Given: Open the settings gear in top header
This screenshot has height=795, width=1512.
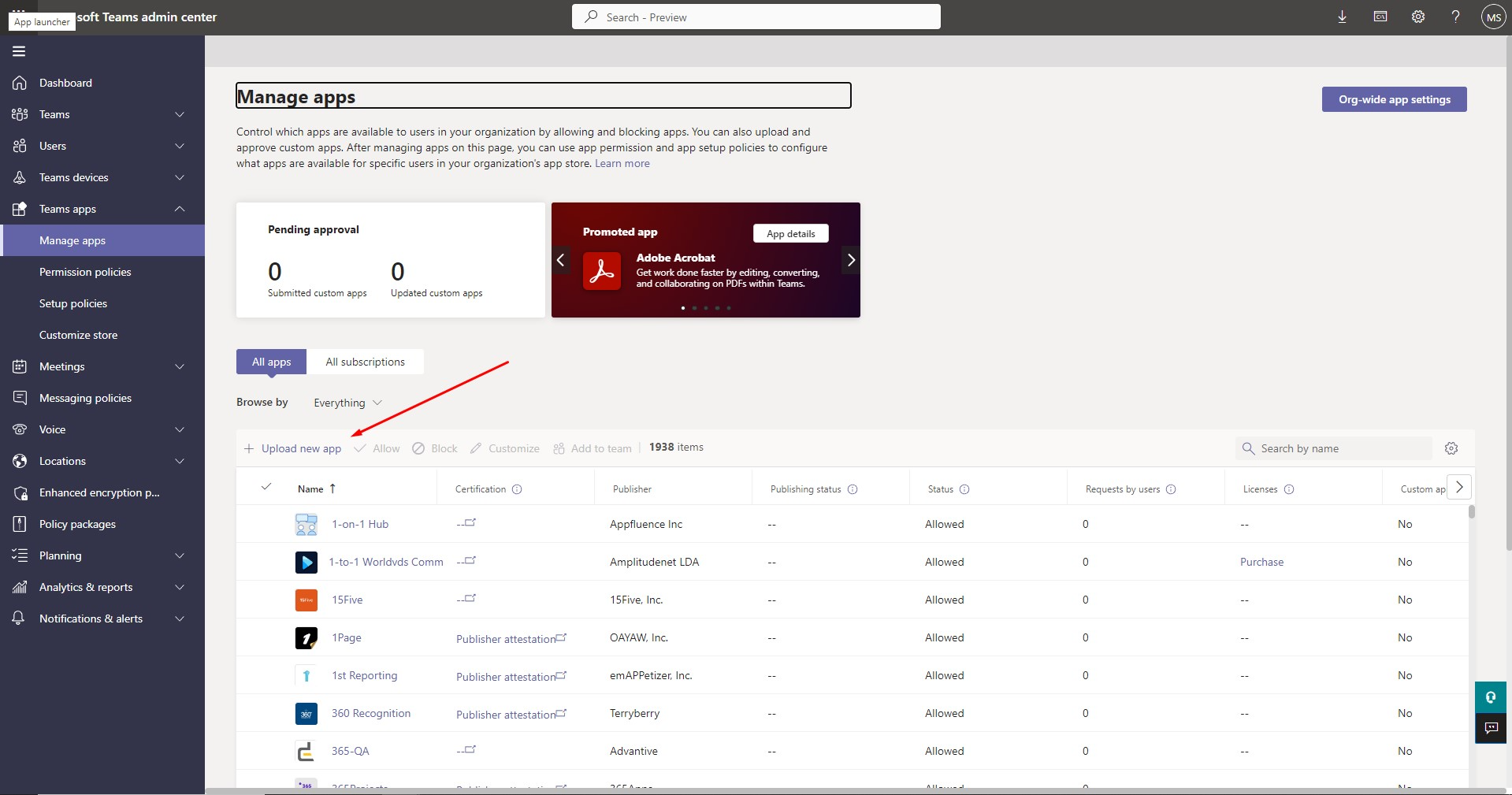Looking at the screenshot, I should coord(1418,17).
